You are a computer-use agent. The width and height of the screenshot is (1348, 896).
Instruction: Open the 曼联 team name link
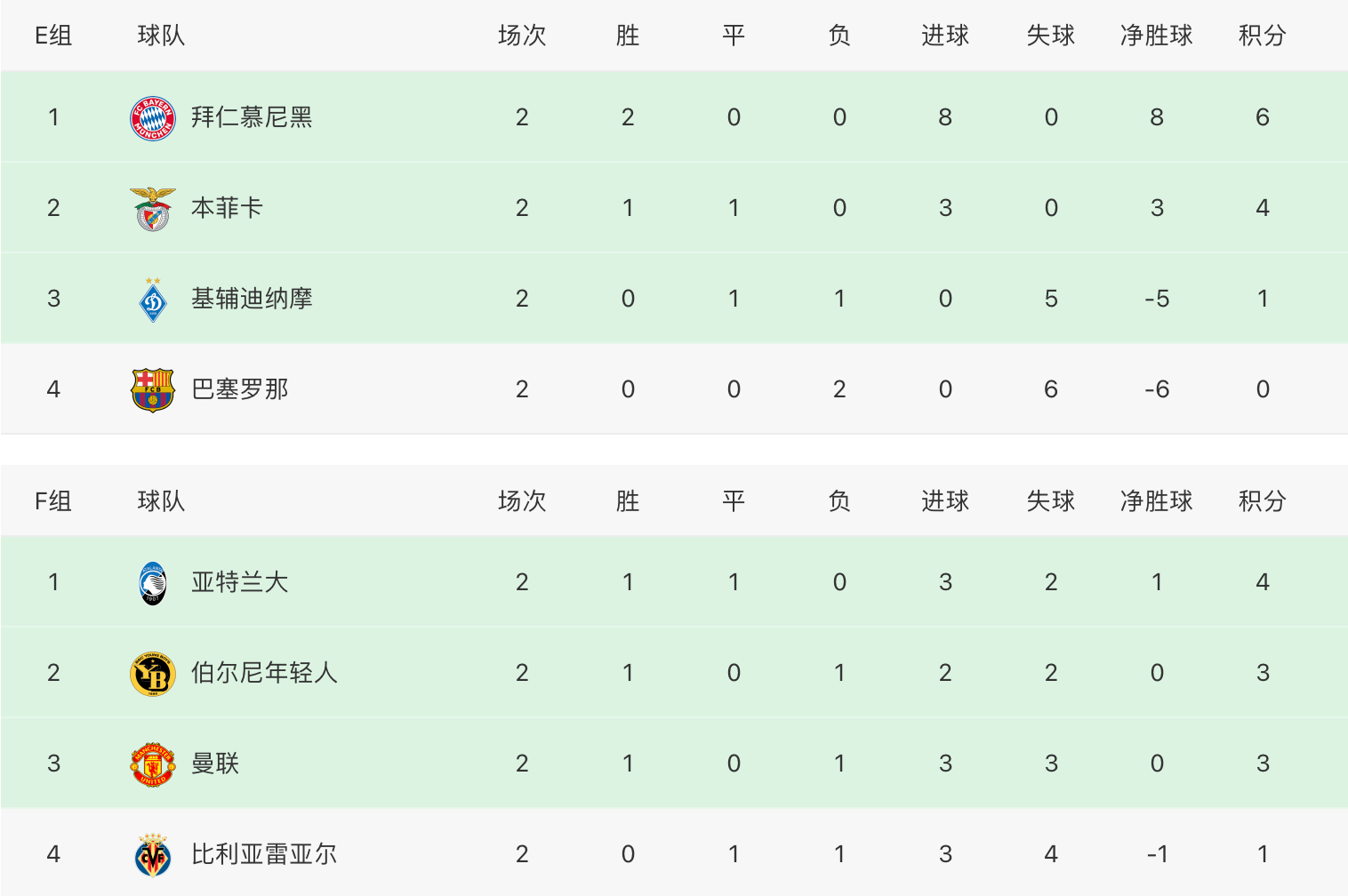[x=215, y=764]
